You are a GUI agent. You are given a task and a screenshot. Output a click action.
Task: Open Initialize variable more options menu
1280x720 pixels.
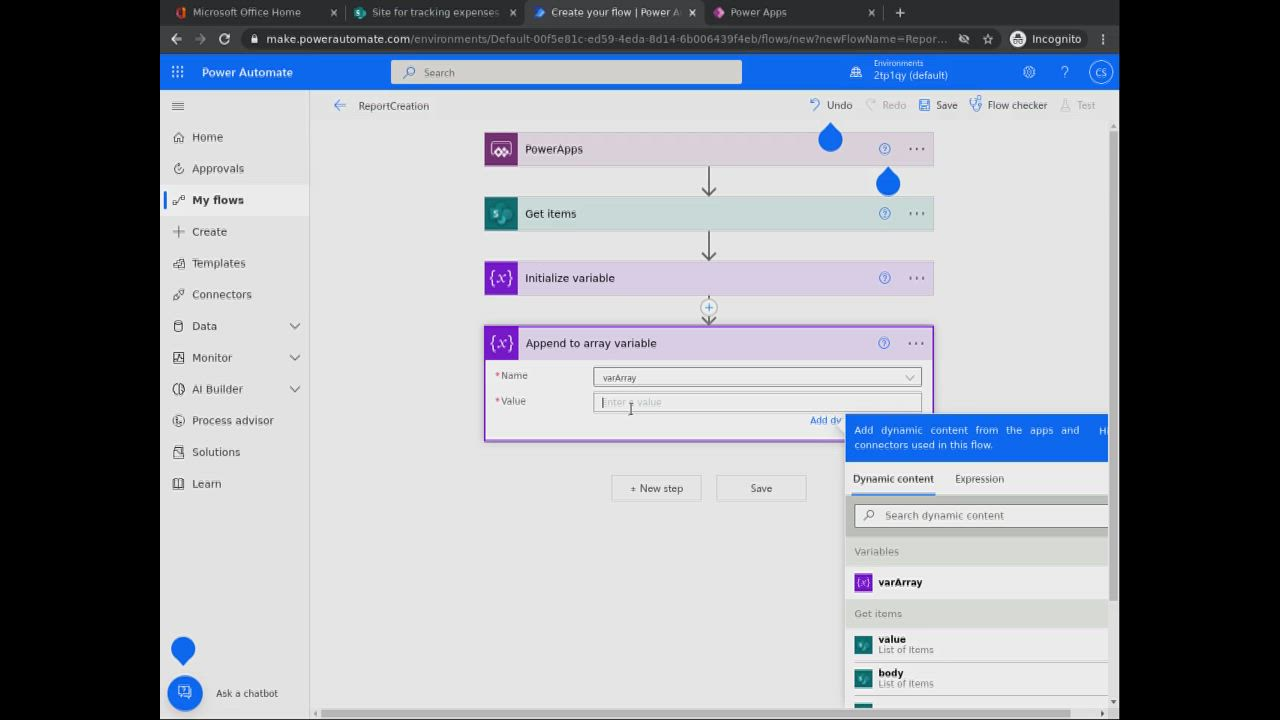tap(916, 278)
